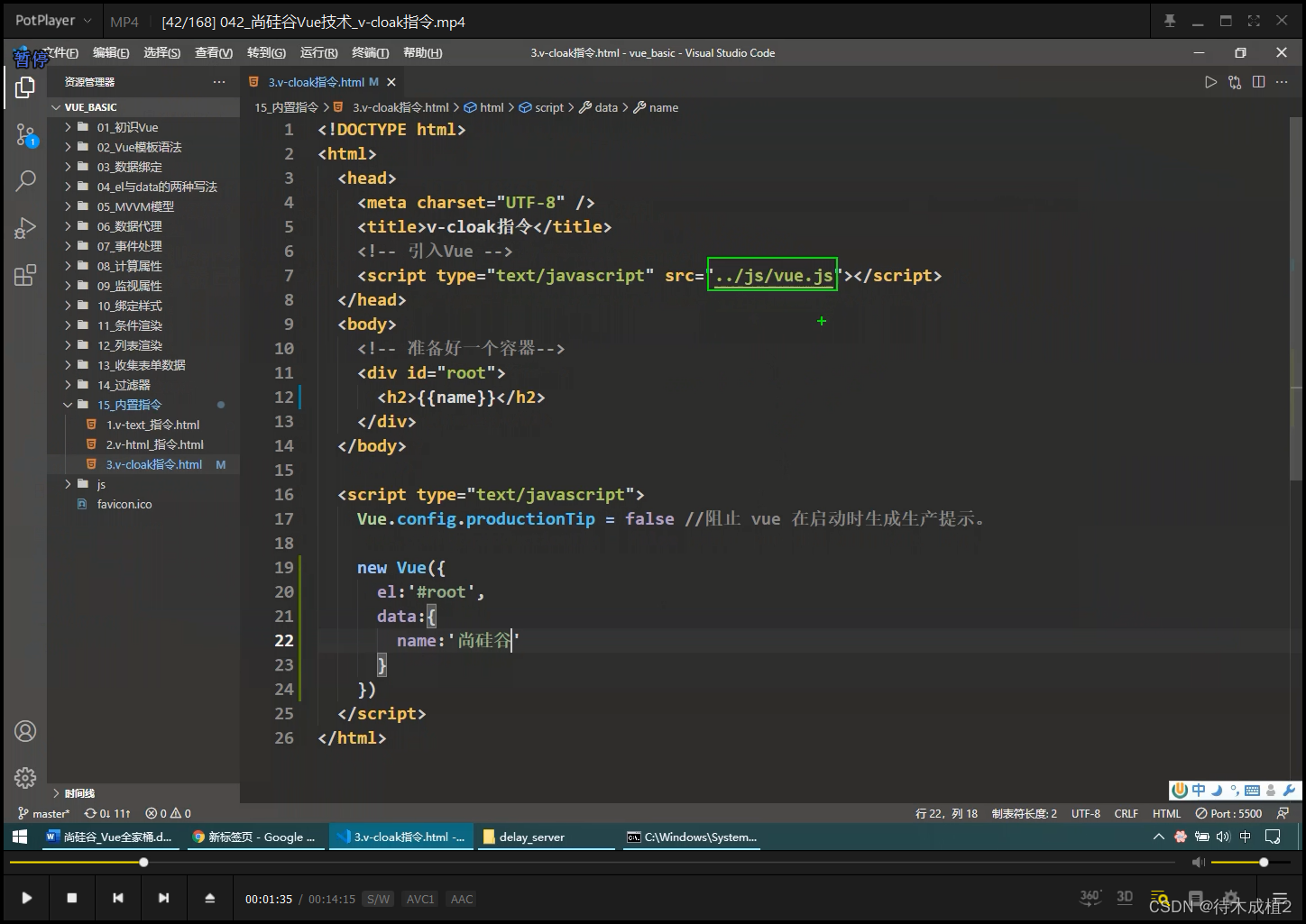Open the Run and Debug view
This screenshot has width=1306, height=924.
coord(25,228)
